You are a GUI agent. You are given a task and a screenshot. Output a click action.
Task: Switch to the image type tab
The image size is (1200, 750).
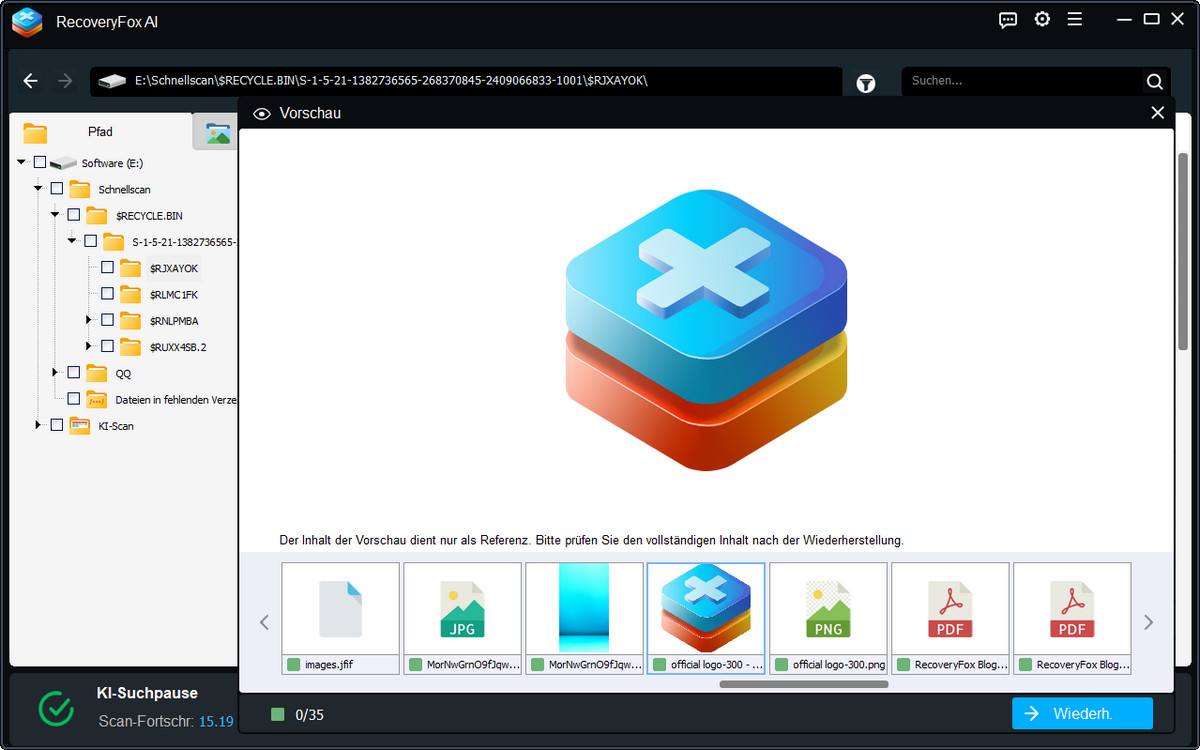pyautogui.click(x=217, y=133)
